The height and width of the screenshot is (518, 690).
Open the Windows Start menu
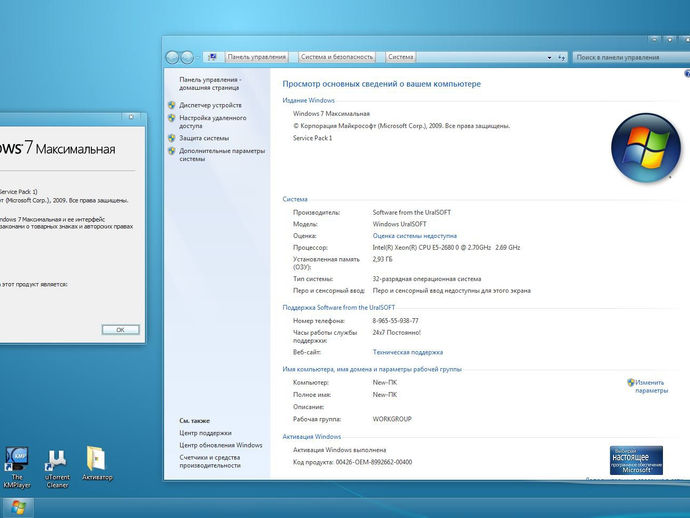(18, 507)
